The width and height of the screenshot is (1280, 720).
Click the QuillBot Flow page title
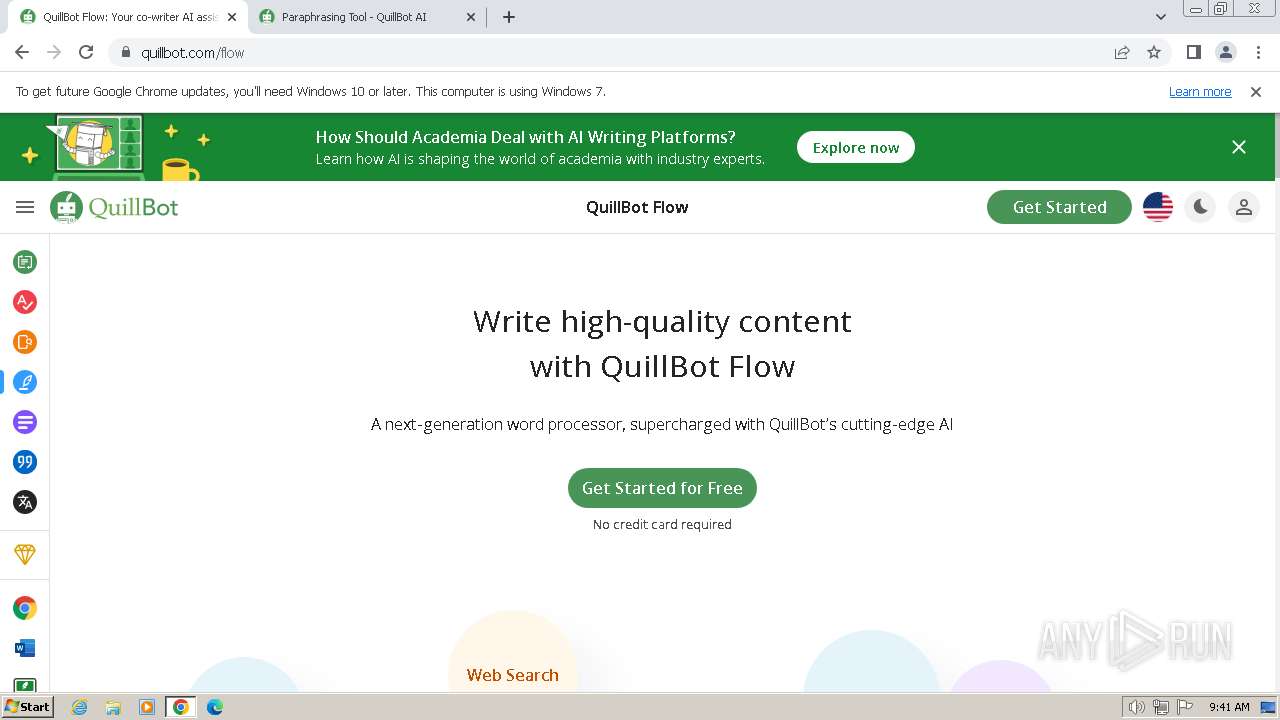637,207
